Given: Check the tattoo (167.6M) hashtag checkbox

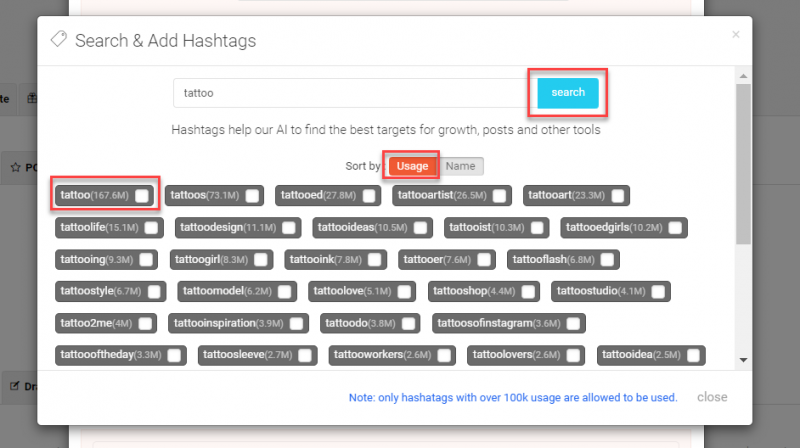Looking at the screenshot, I should click(x=143, y=195).
